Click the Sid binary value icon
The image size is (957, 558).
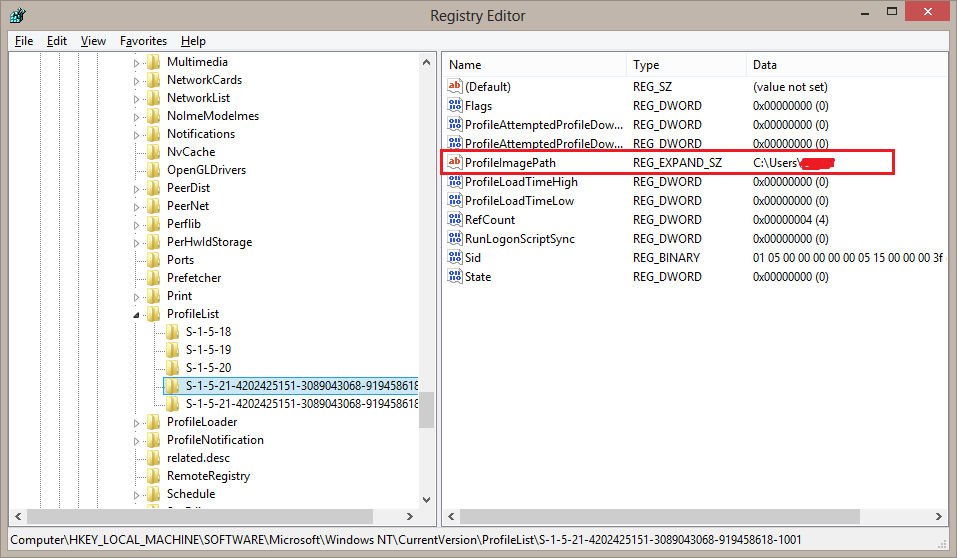[x=455, y=258]
